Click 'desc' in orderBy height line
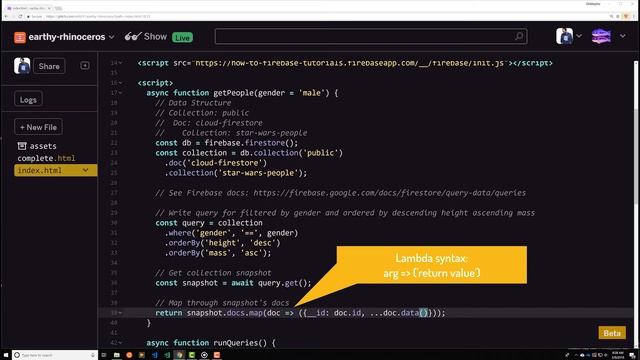Screen dimensions: 640x360 262,243
